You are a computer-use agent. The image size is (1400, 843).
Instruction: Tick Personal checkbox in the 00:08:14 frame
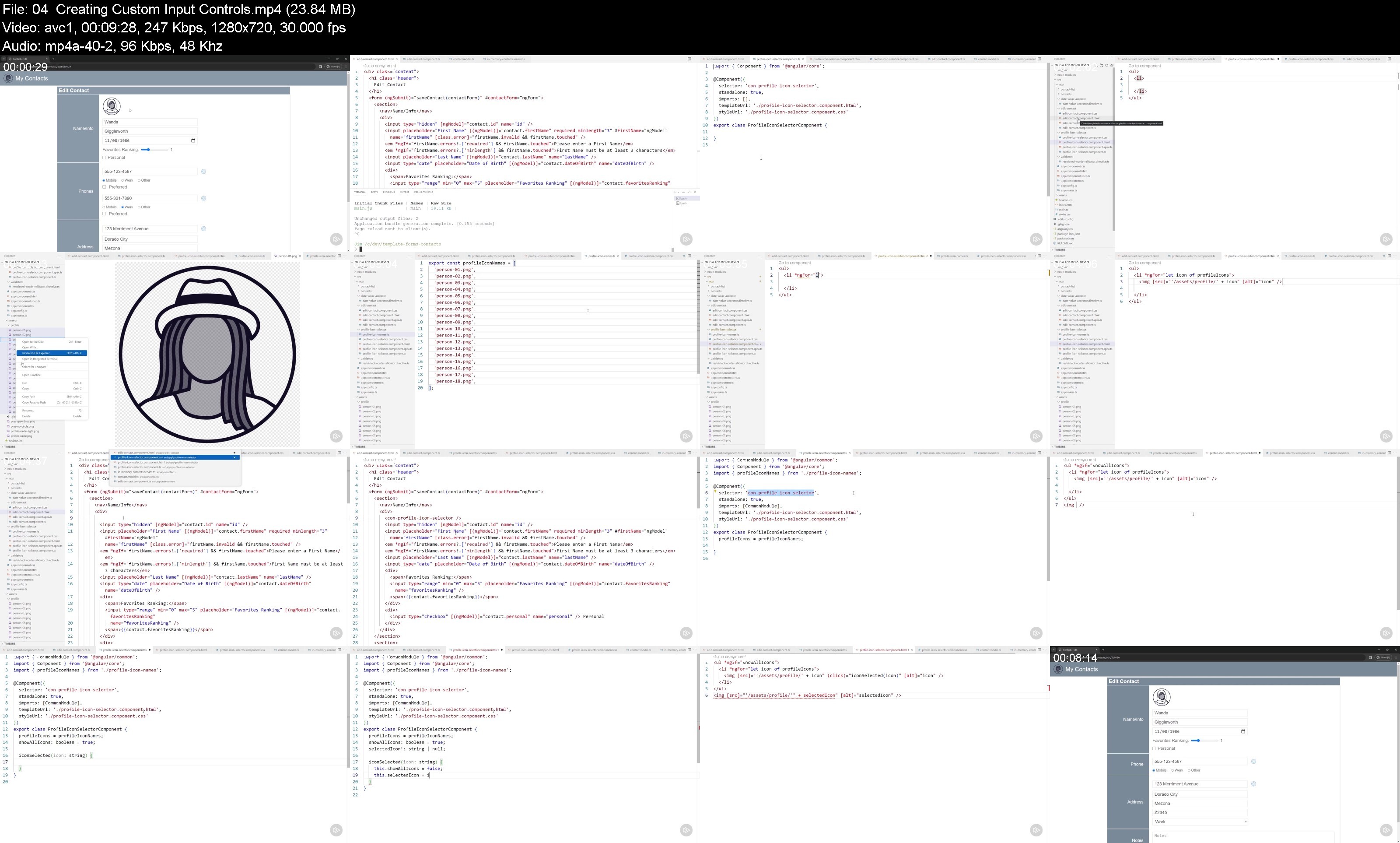[x=1154, y=748]
